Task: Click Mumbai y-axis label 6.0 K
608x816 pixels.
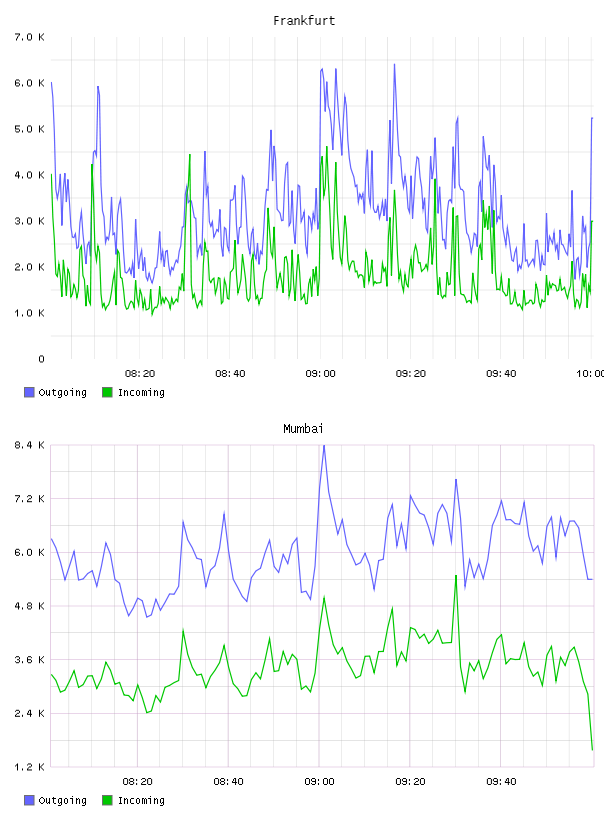Action: (30, 553)
